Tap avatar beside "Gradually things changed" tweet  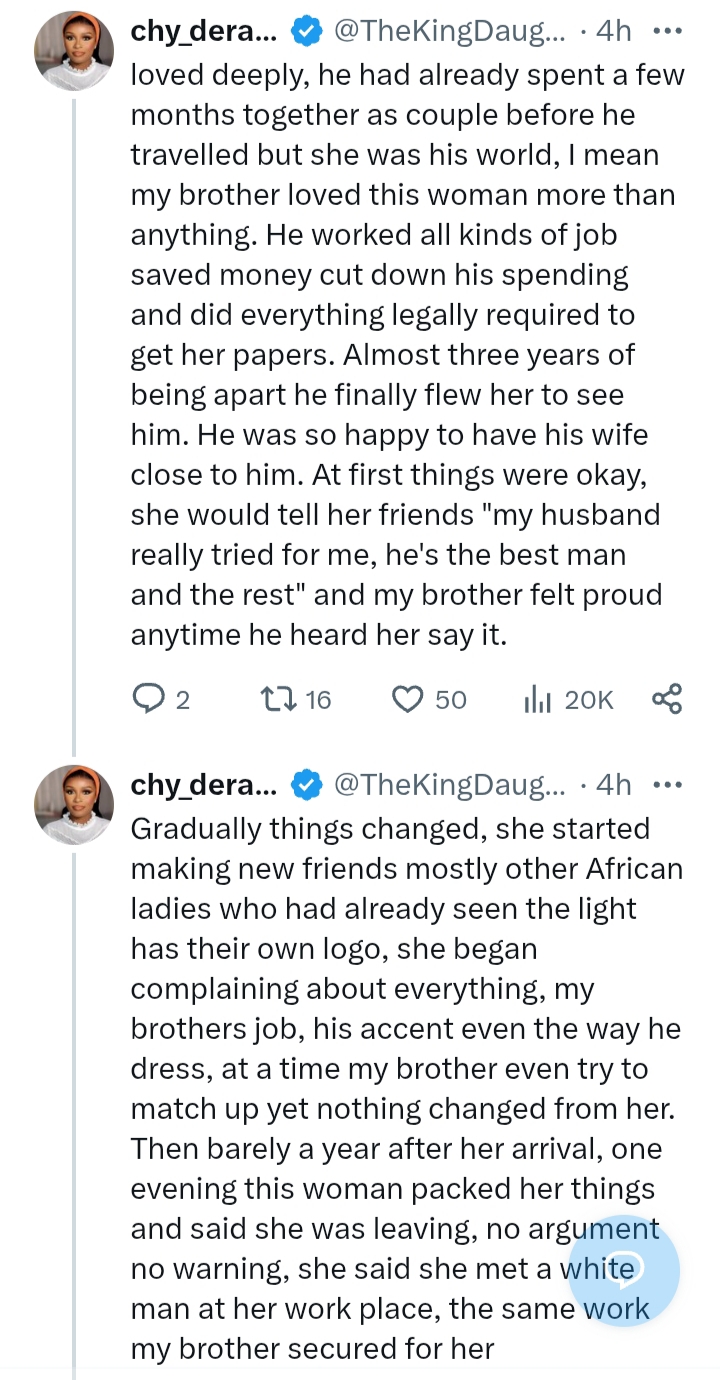pos(74,806)
